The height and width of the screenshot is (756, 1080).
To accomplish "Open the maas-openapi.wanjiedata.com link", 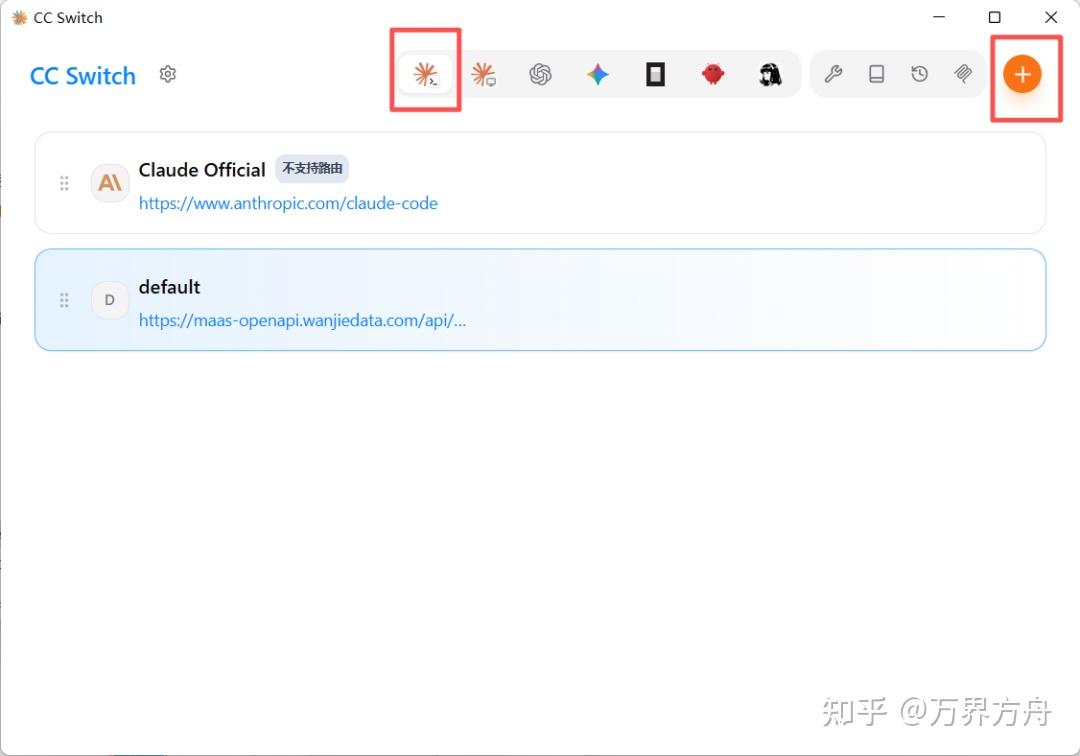I will click(x=302, y=320).
